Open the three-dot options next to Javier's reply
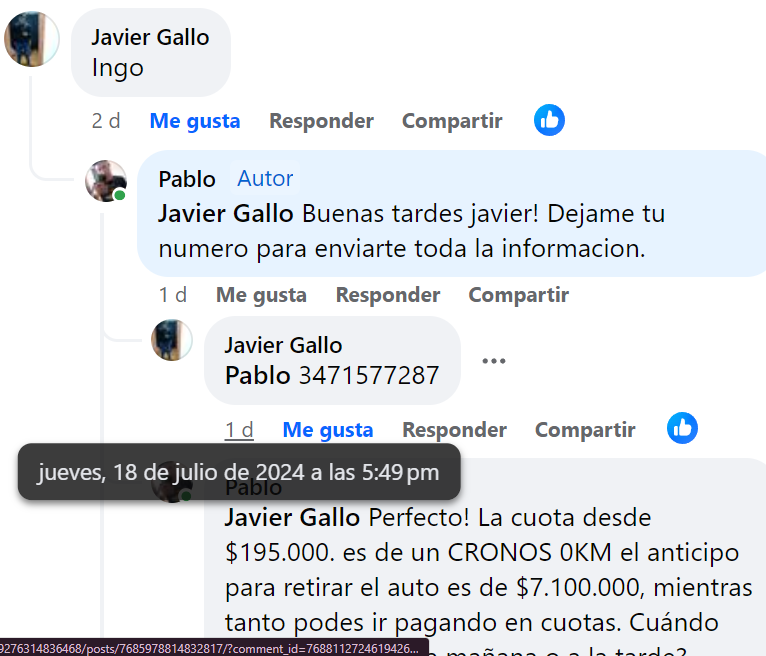The width and height of the screenshot is (766, 656). (x=493, y=361)
